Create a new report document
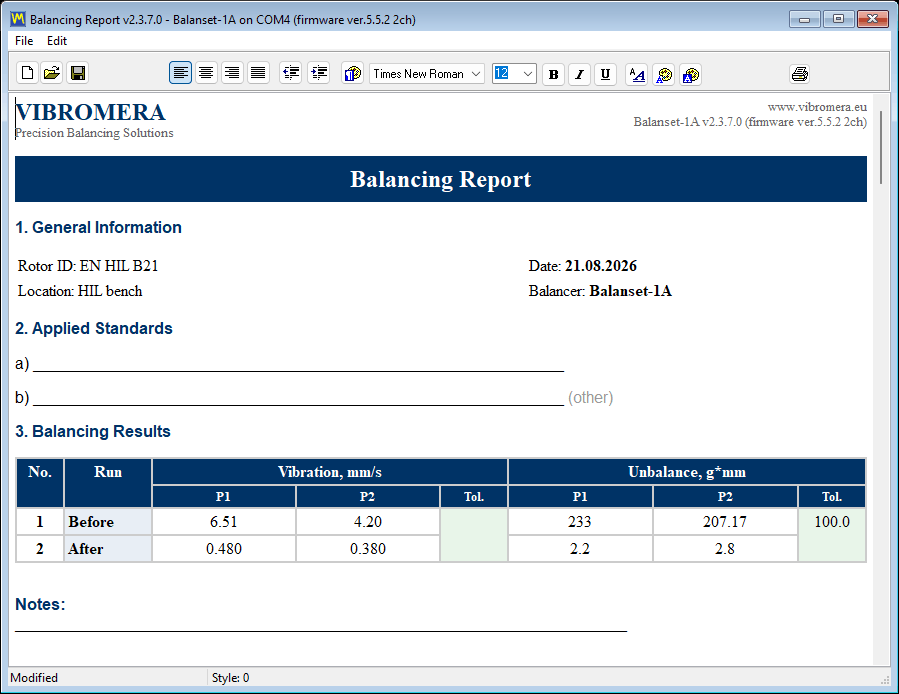Image resolution: width=899 pixels, height=694 pixels. tap(27, 73)
